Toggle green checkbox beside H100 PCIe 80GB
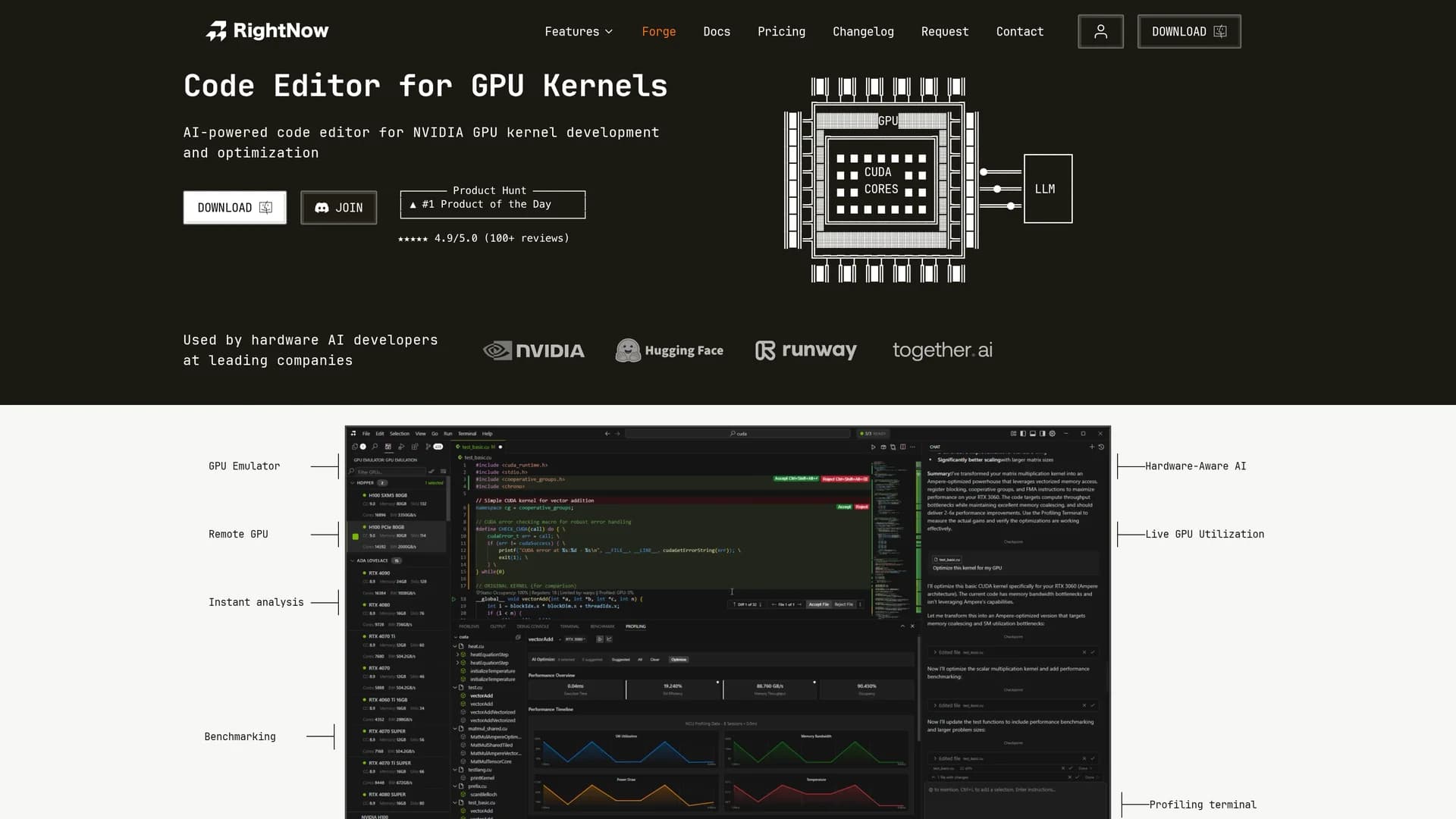 coord(356,536)
